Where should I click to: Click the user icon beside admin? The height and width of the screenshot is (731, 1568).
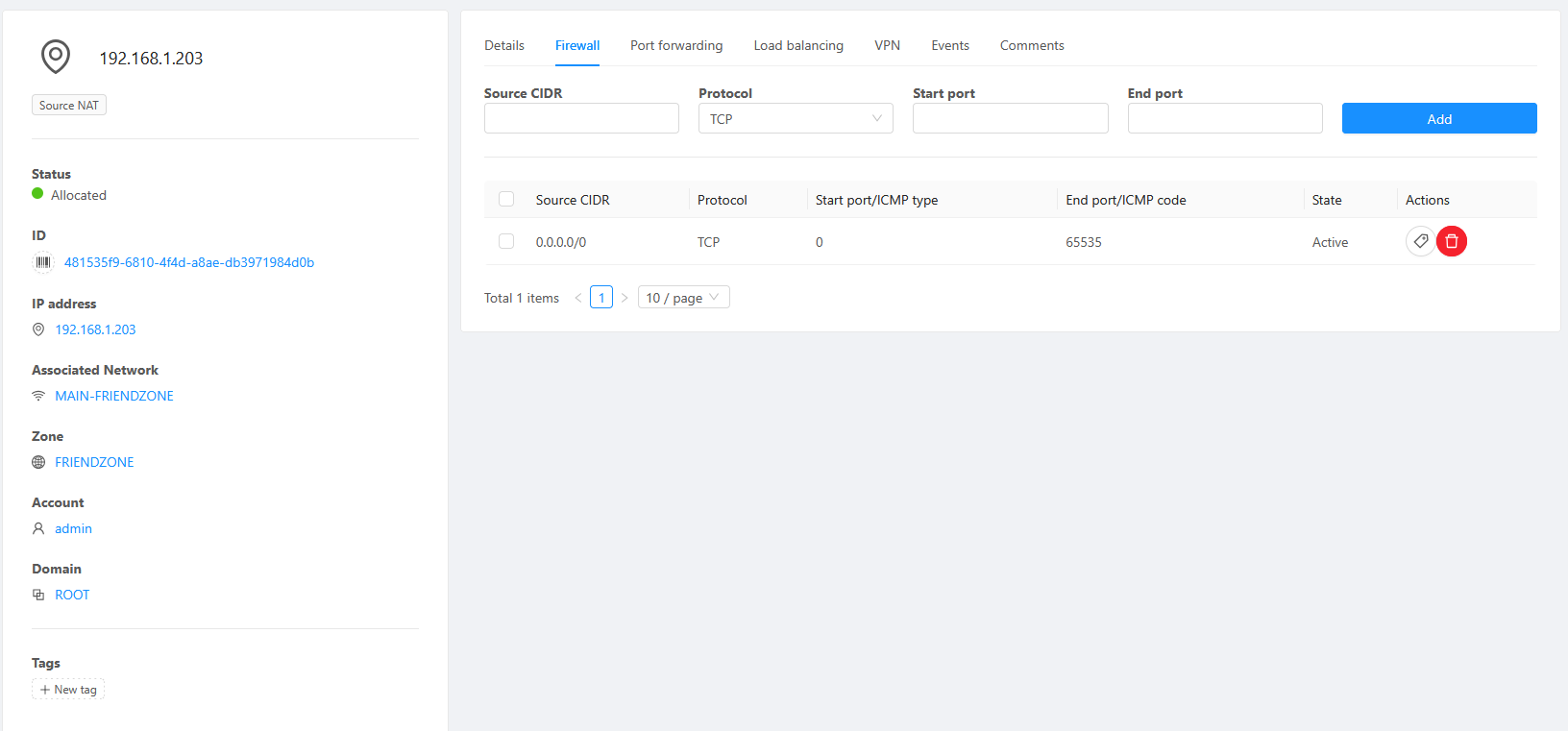(x=38, y=528)
